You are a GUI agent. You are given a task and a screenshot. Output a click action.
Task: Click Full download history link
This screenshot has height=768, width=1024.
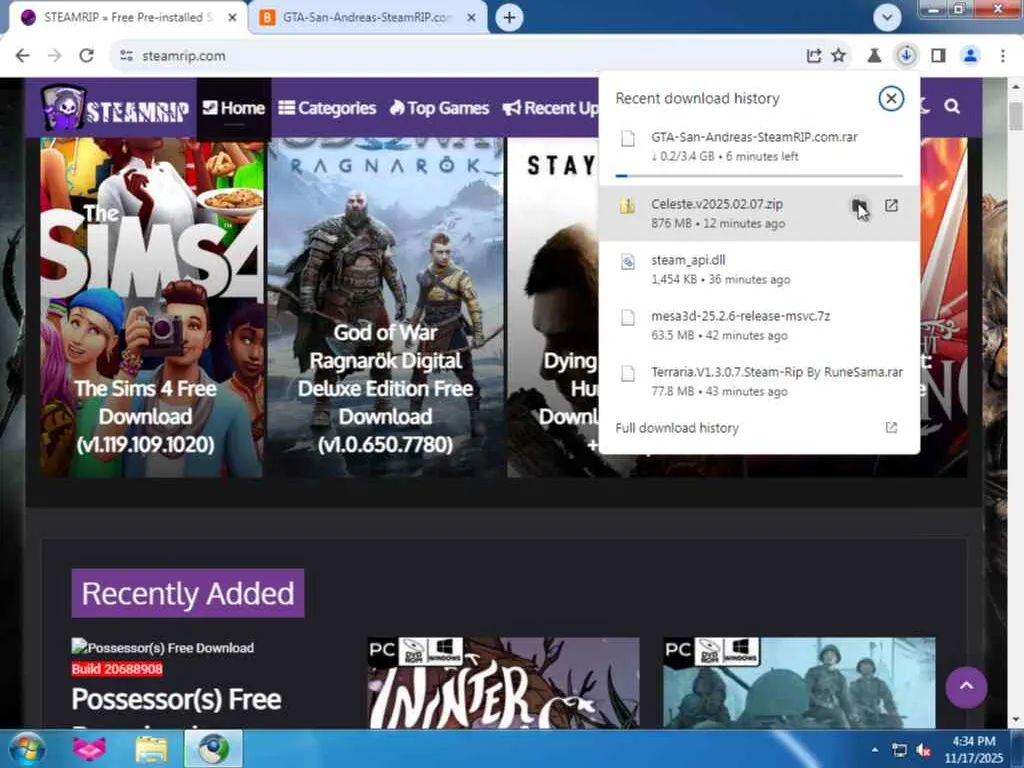coord(677,428)
